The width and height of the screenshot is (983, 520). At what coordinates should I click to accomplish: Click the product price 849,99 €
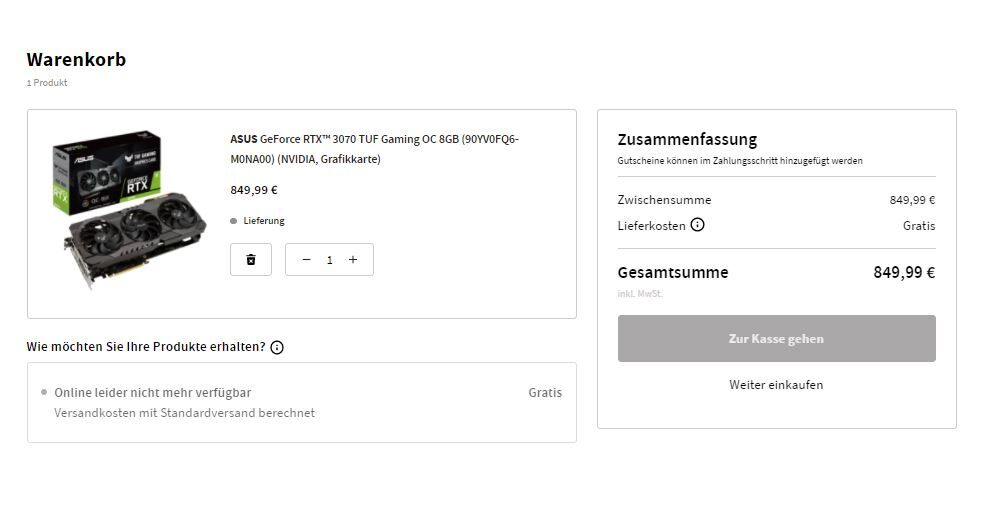click(x=254, y=190)
